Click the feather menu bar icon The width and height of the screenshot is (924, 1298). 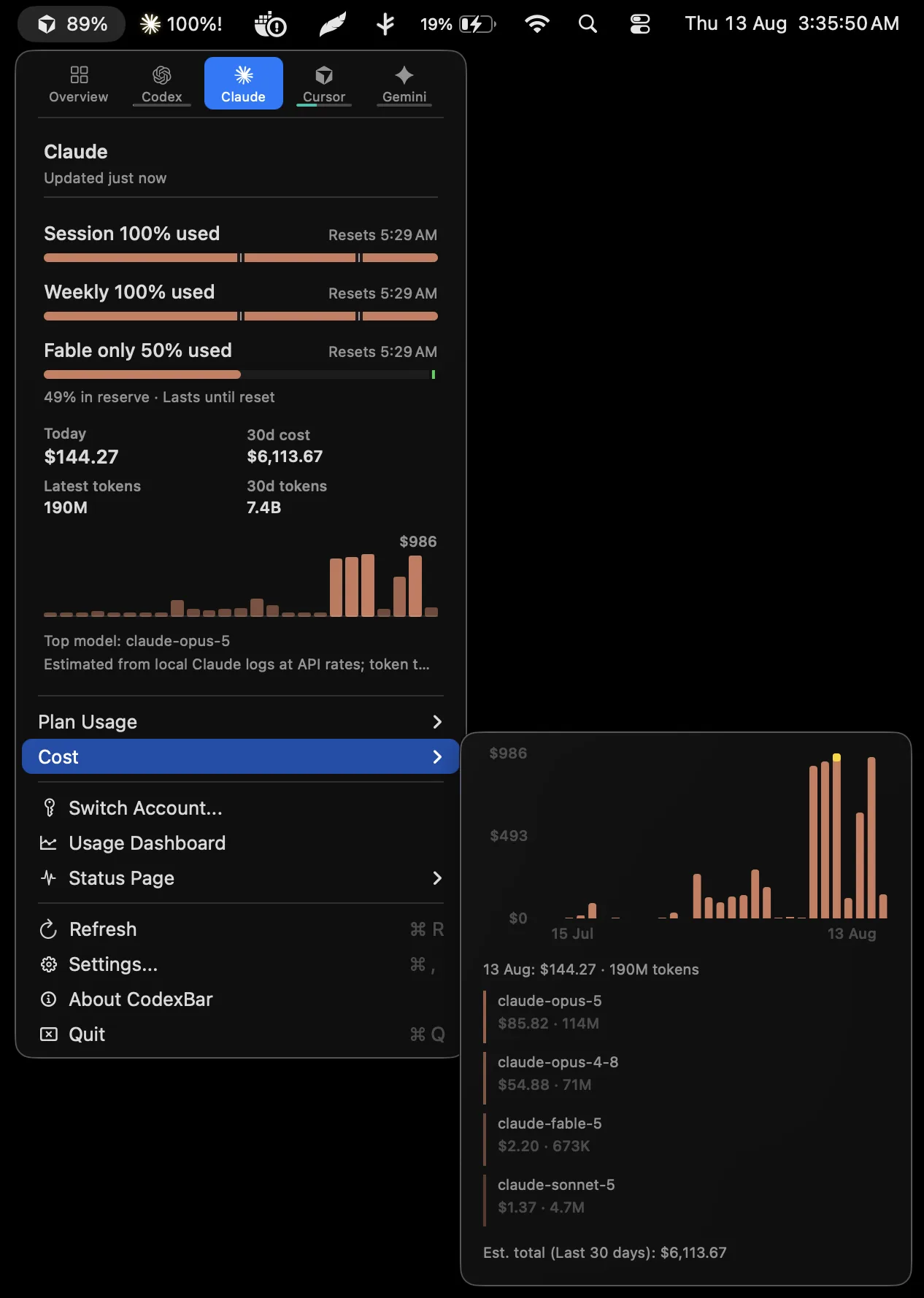(333, 24)
